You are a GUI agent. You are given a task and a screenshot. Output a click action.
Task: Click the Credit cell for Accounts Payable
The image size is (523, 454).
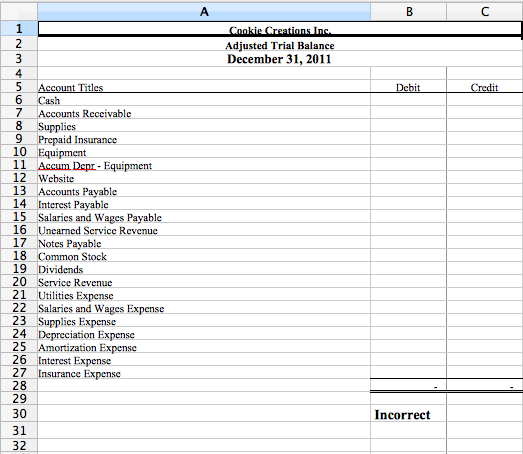pyautogui.click(x=485, y=191)
